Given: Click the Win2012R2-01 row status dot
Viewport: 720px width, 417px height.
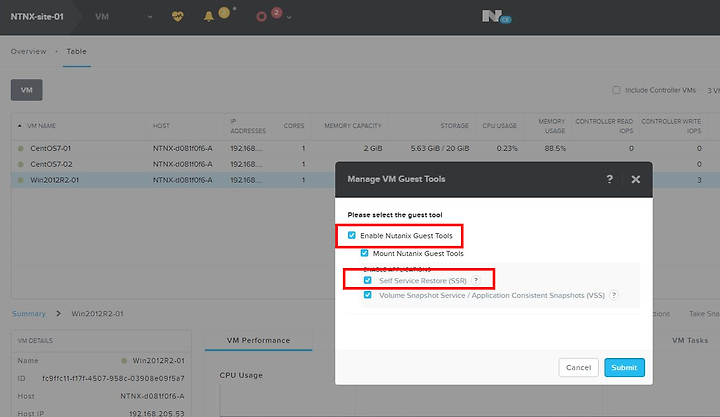Looking at the screenshot, I should 20,180.
